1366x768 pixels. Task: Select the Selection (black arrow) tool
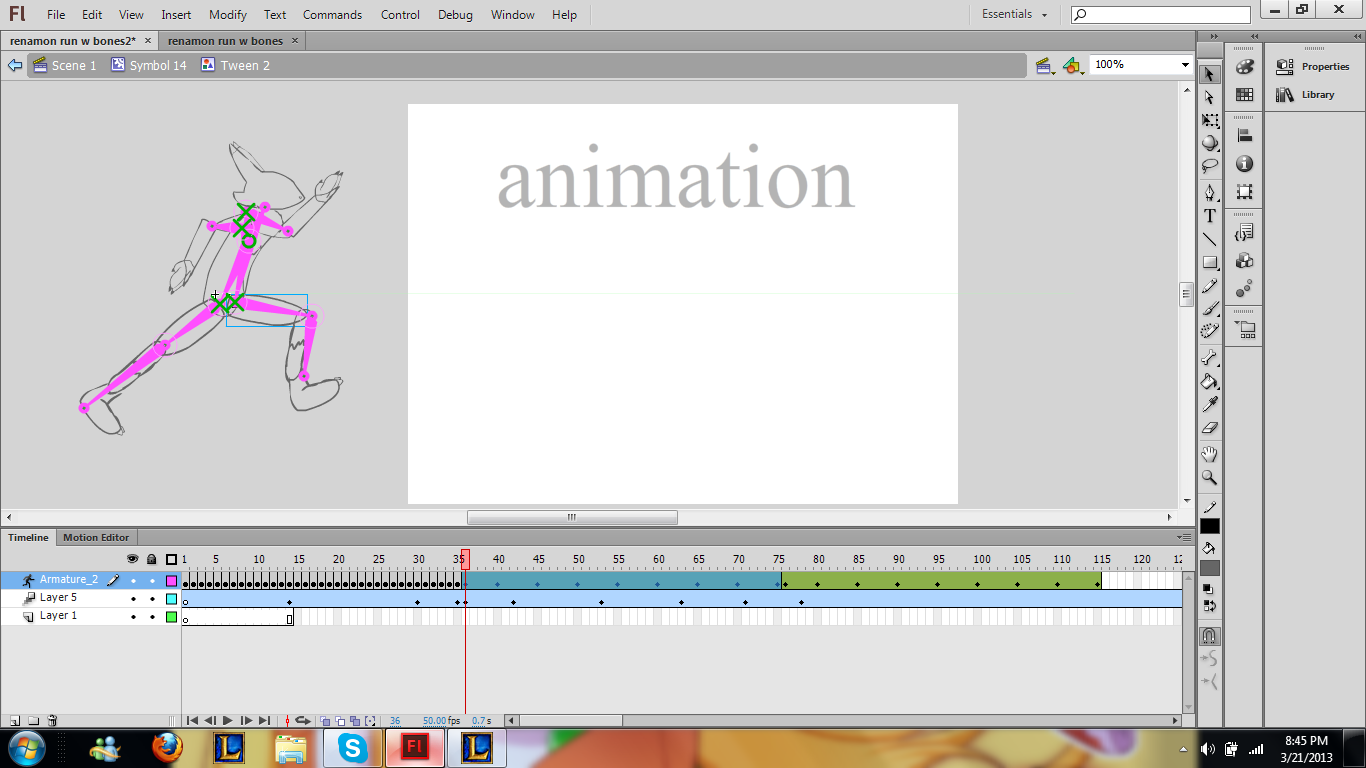pyautogui.click(x=1209, y=75)
